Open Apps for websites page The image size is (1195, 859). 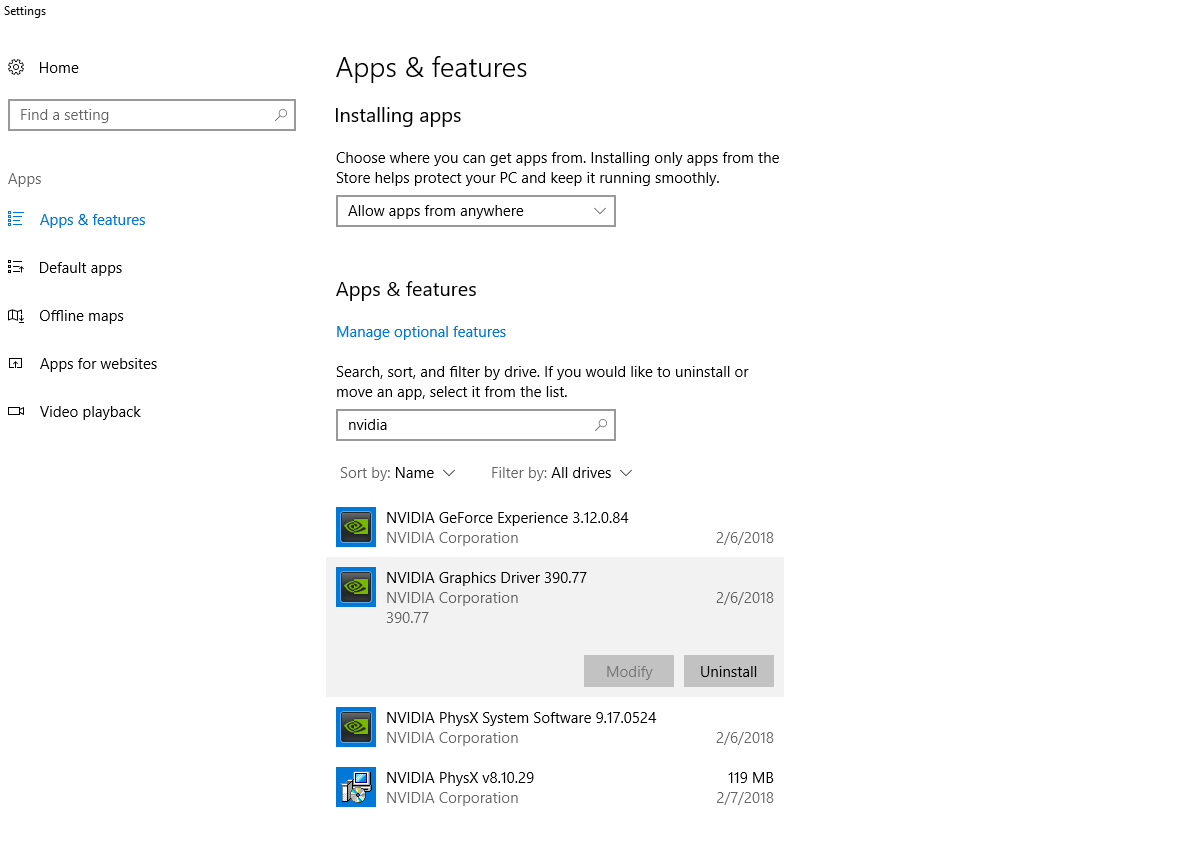coord(98,364)
